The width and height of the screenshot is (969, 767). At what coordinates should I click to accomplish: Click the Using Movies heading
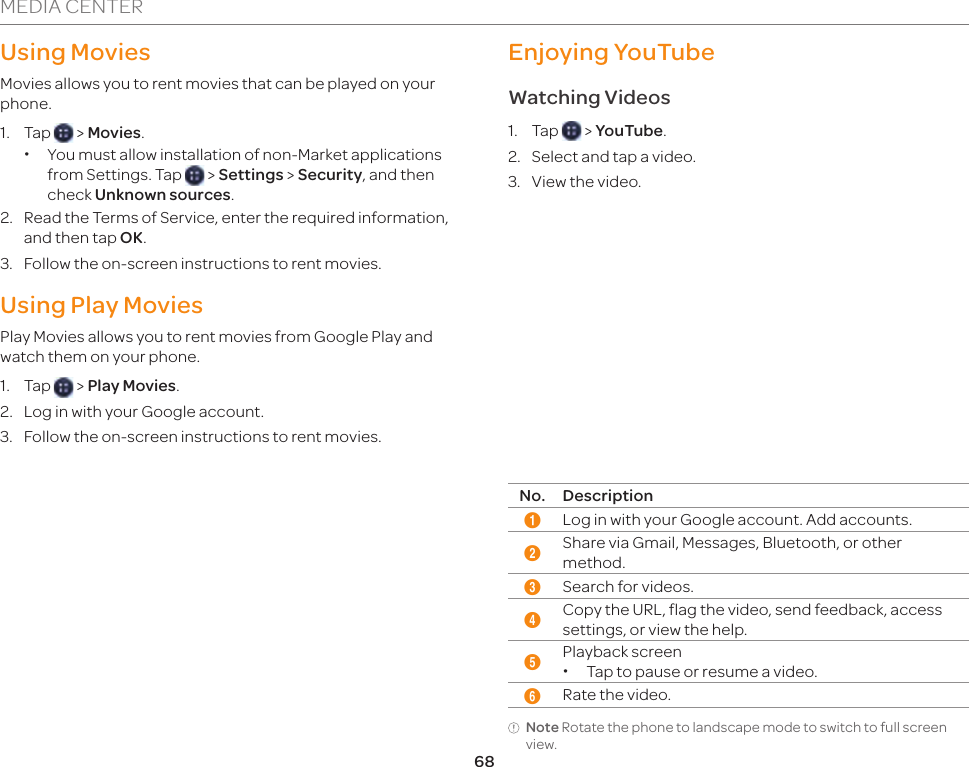(75, 53)
